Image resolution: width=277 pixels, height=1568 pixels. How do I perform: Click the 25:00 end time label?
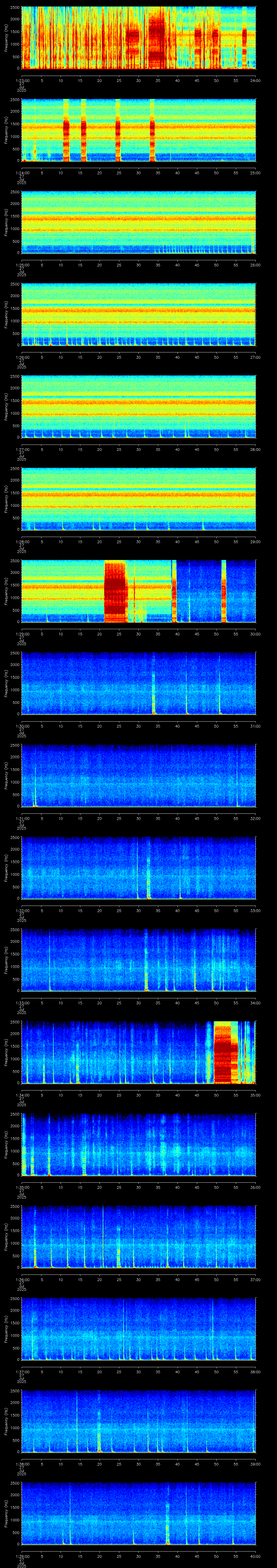pyautogui.click(x=255, y=173)
